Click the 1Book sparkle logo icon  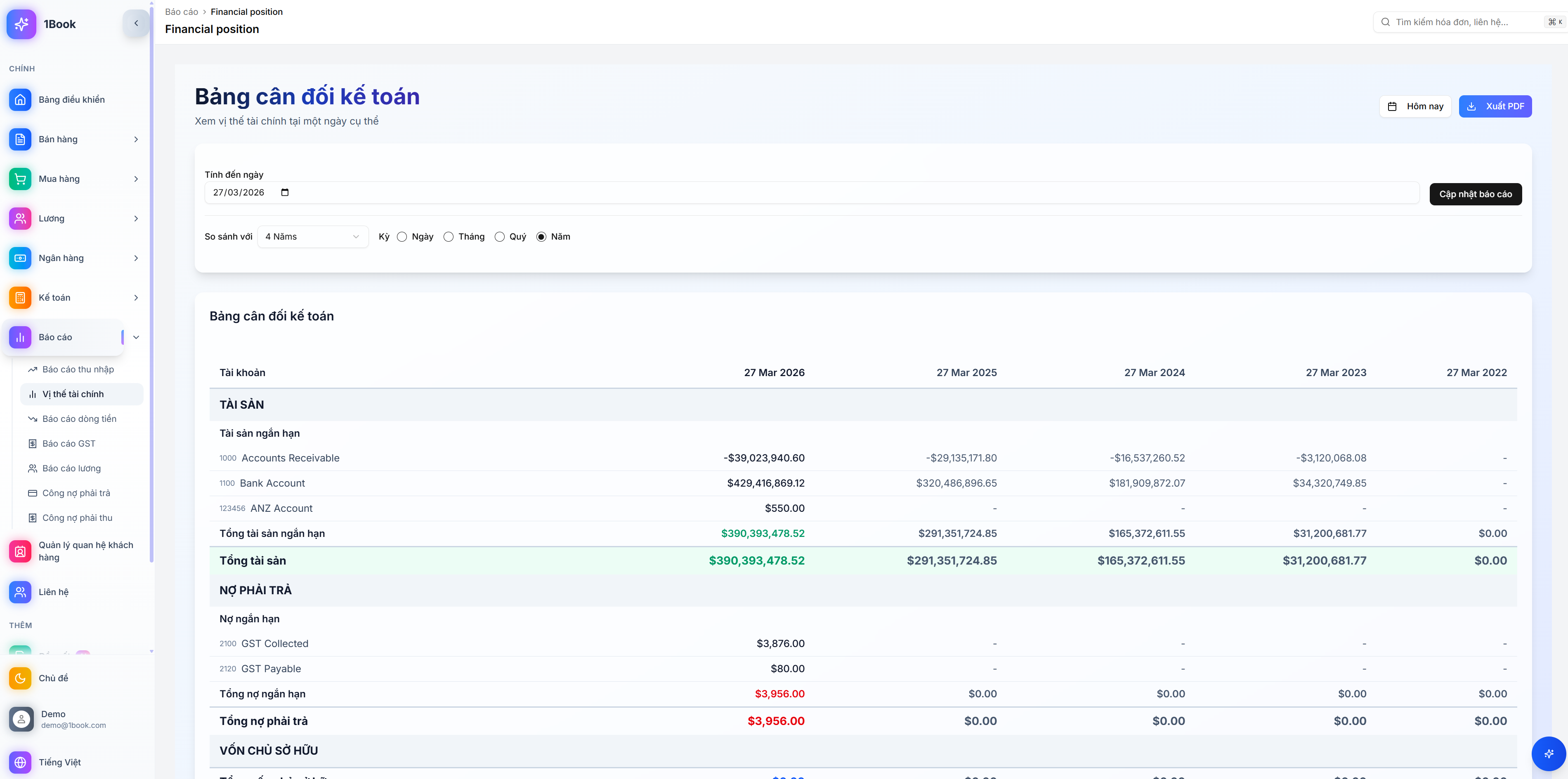21,24
